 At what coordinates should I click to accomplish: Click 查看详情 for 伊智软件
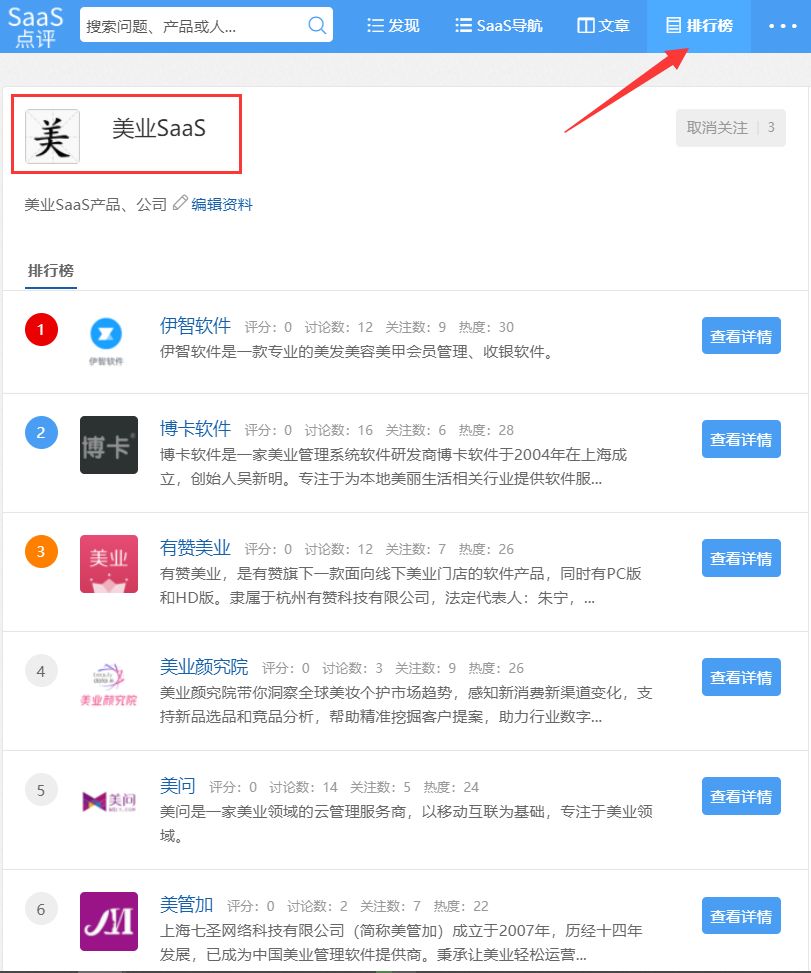741,336
